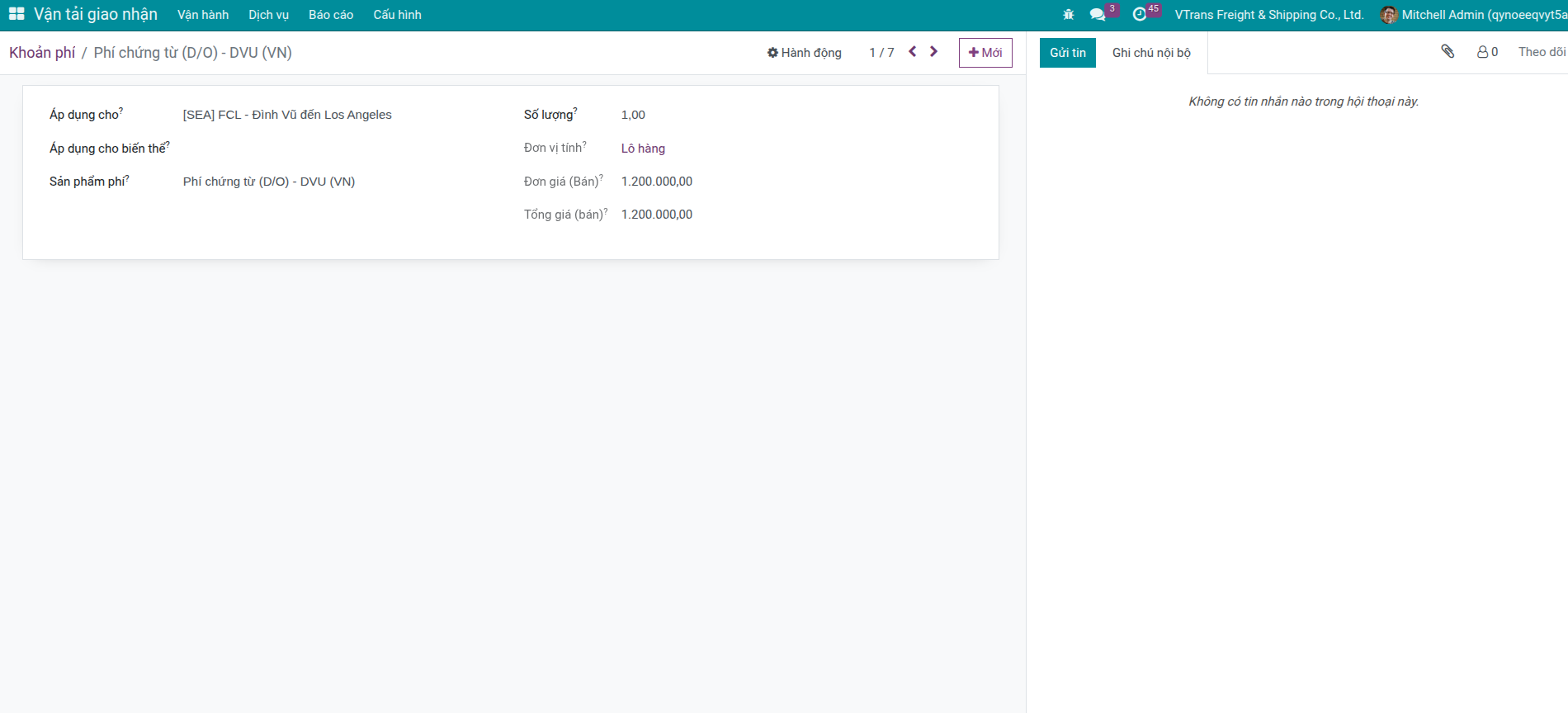
Task: Open the Hành động actions dropdown
Action: [805, 53]
